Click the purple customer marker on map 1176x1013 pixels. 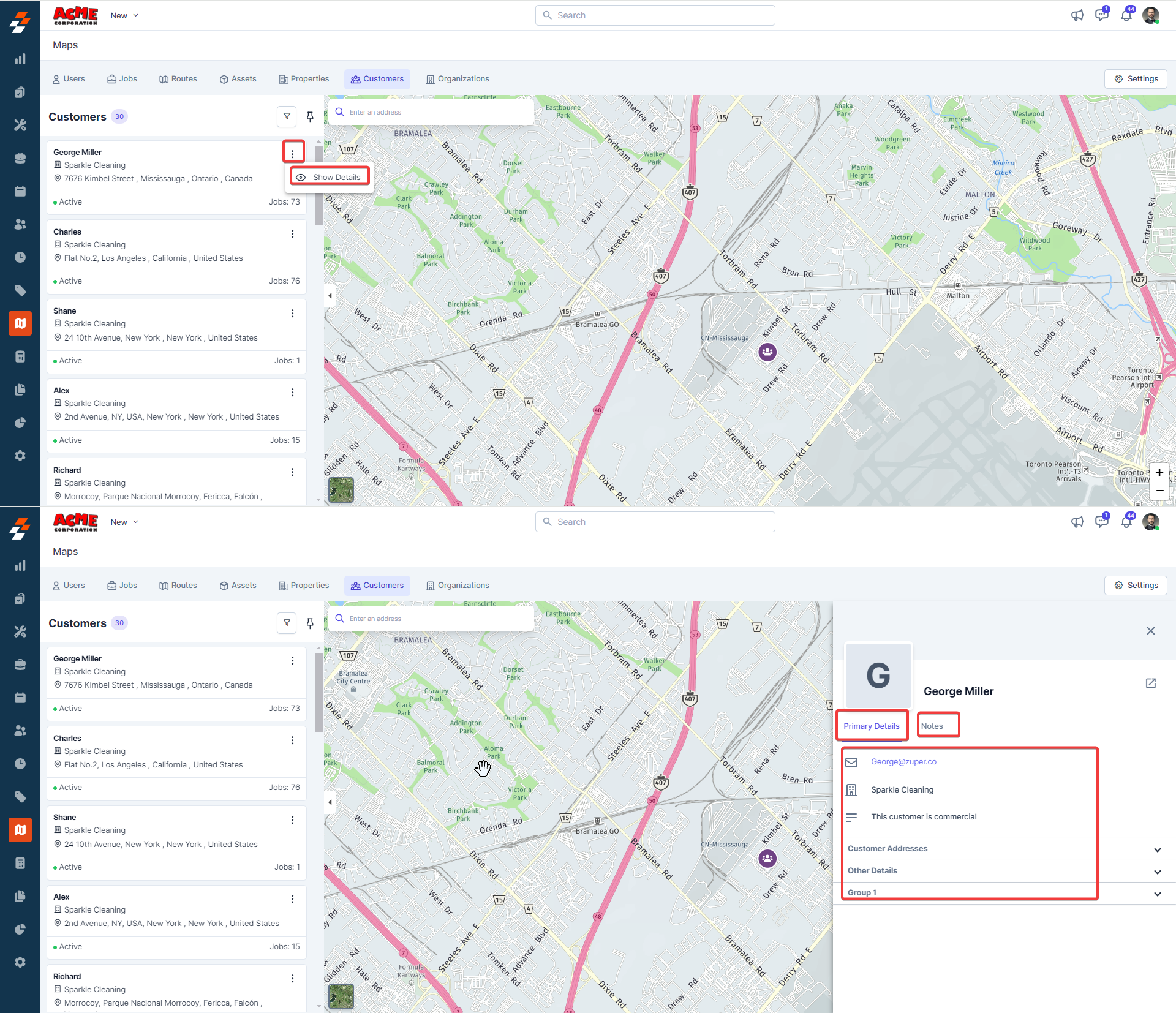click(767, 352)
